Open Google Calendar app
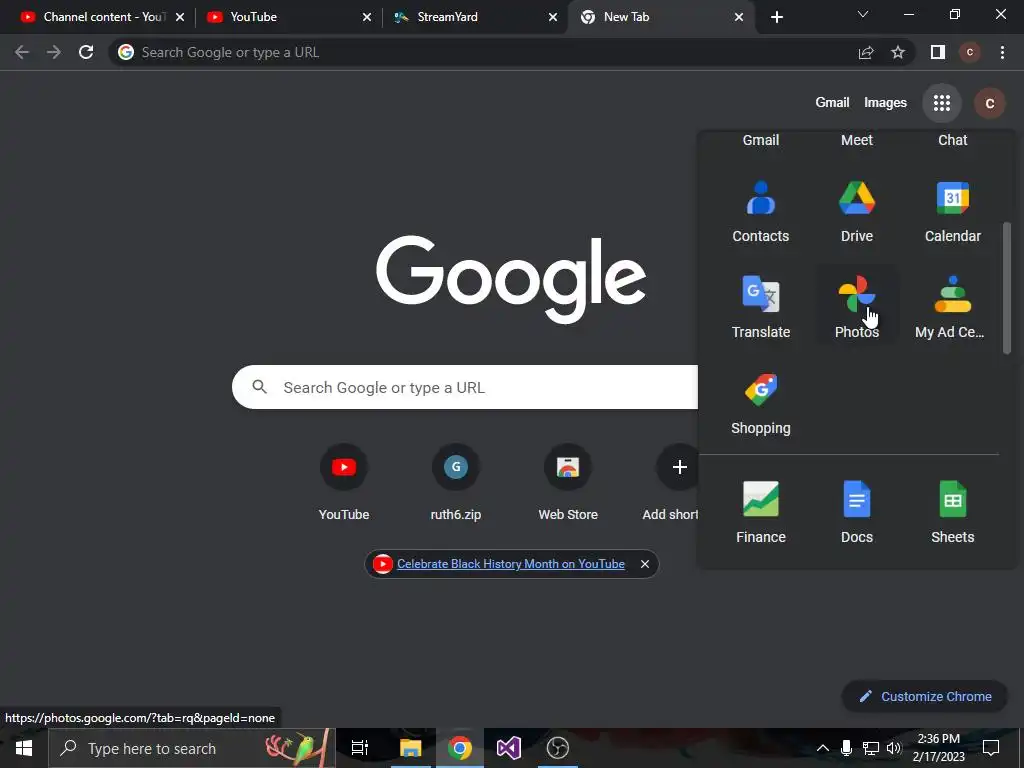Image resolution: width=1024 pixels, height=768 pixels. 952,212
